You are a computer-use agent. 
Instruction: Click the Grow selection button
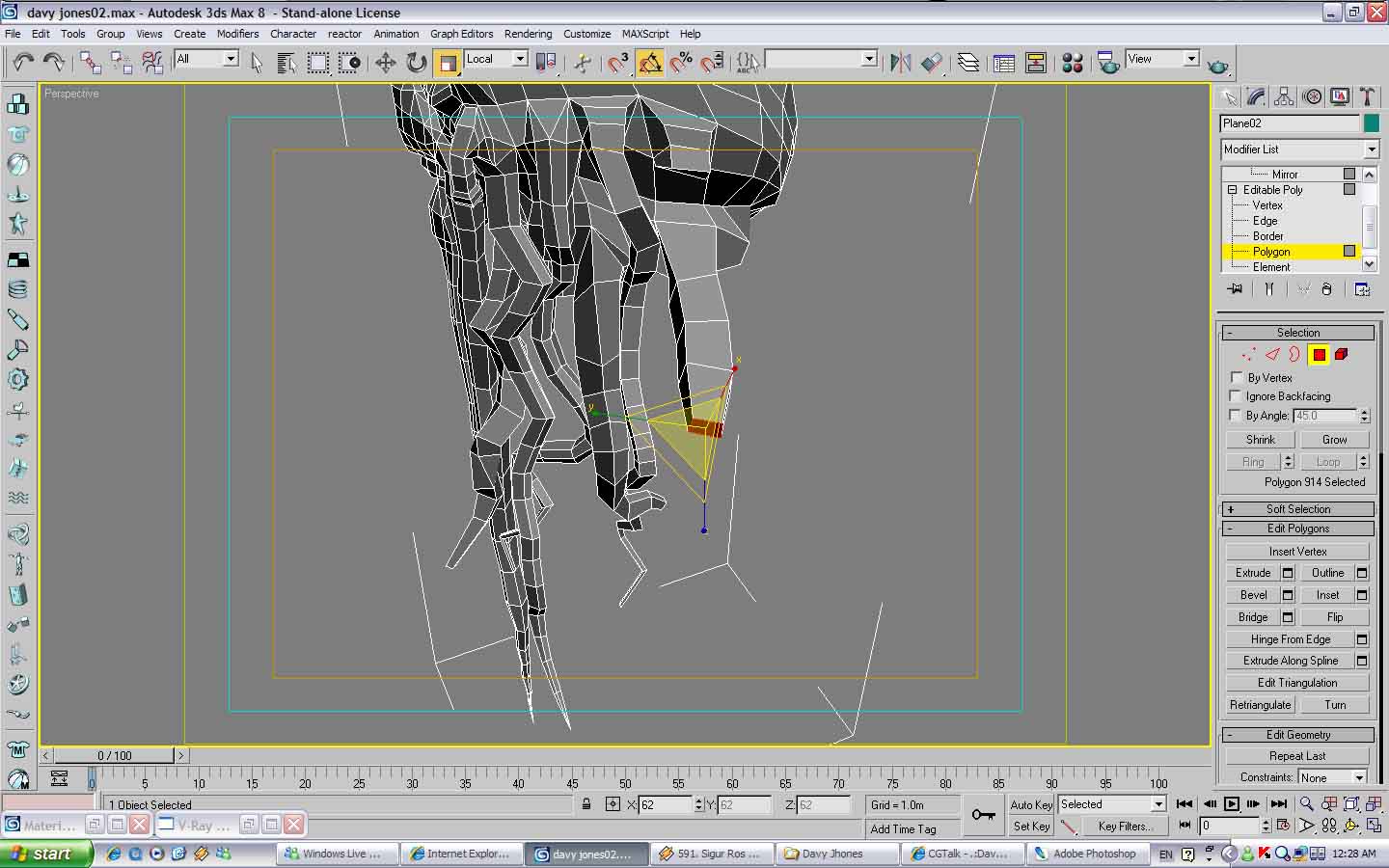[1334, 440]
